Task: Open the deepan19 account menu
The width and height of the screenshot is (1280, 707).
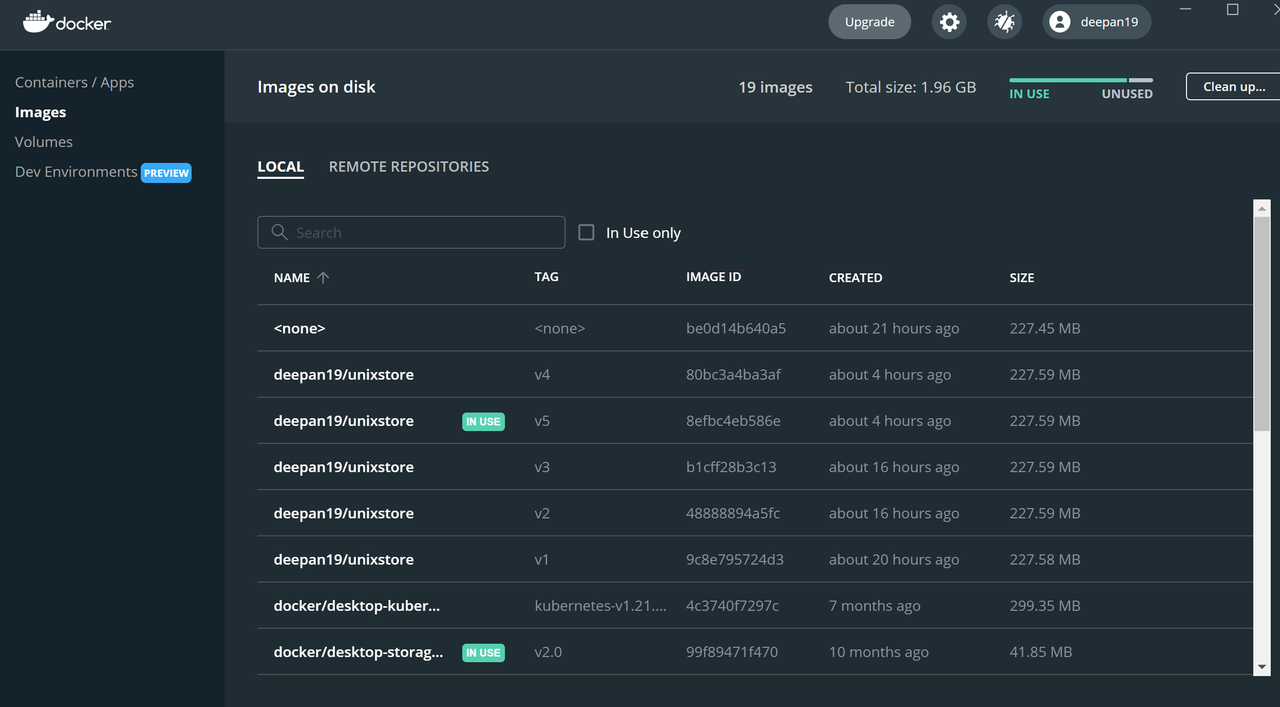Action: tap(1097, 22)
